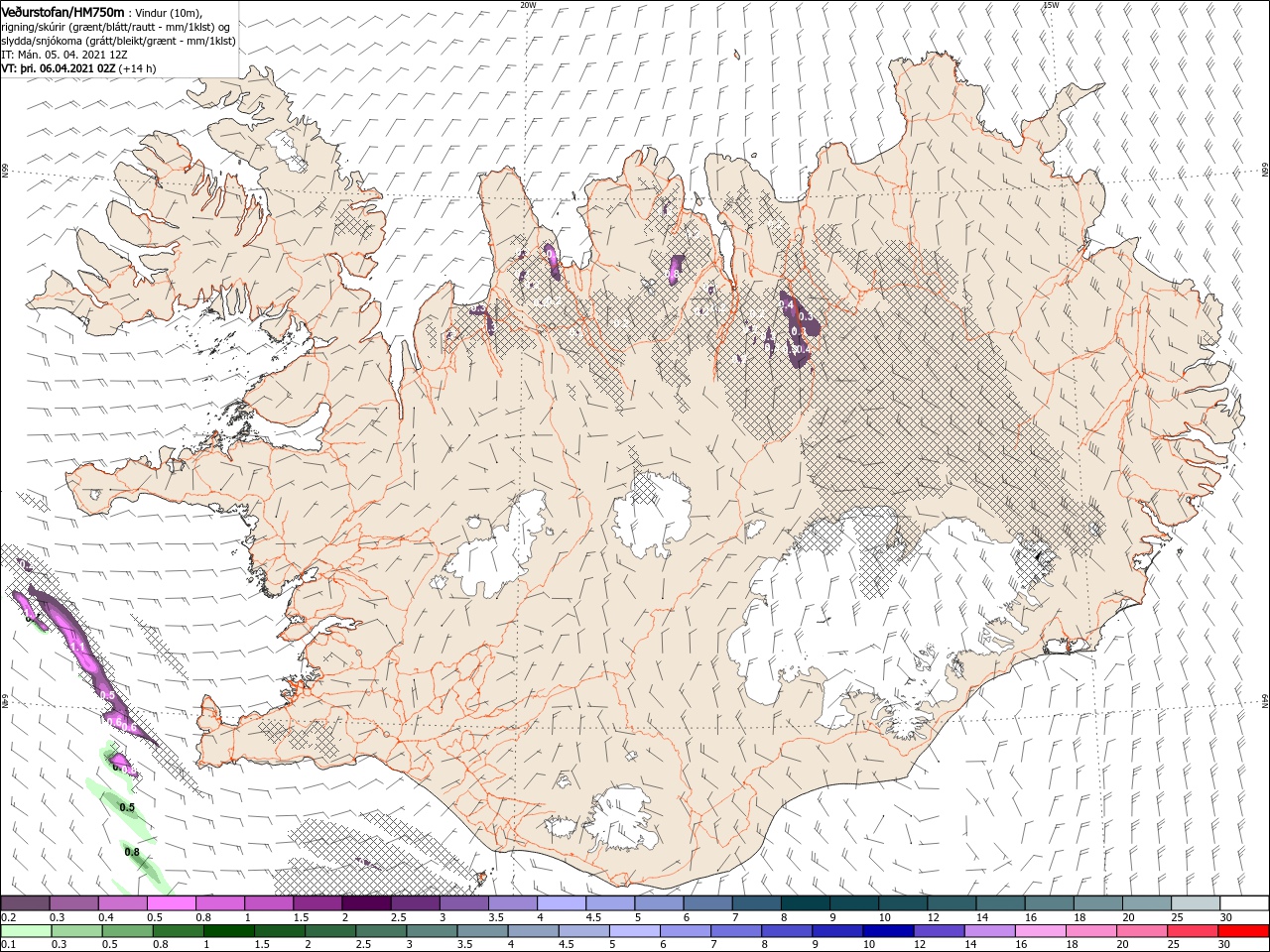Click the '15W' longitude label at top
Image resolution: width=1270 pixels, height=952 pixels.
click(x=1051, y=4)
